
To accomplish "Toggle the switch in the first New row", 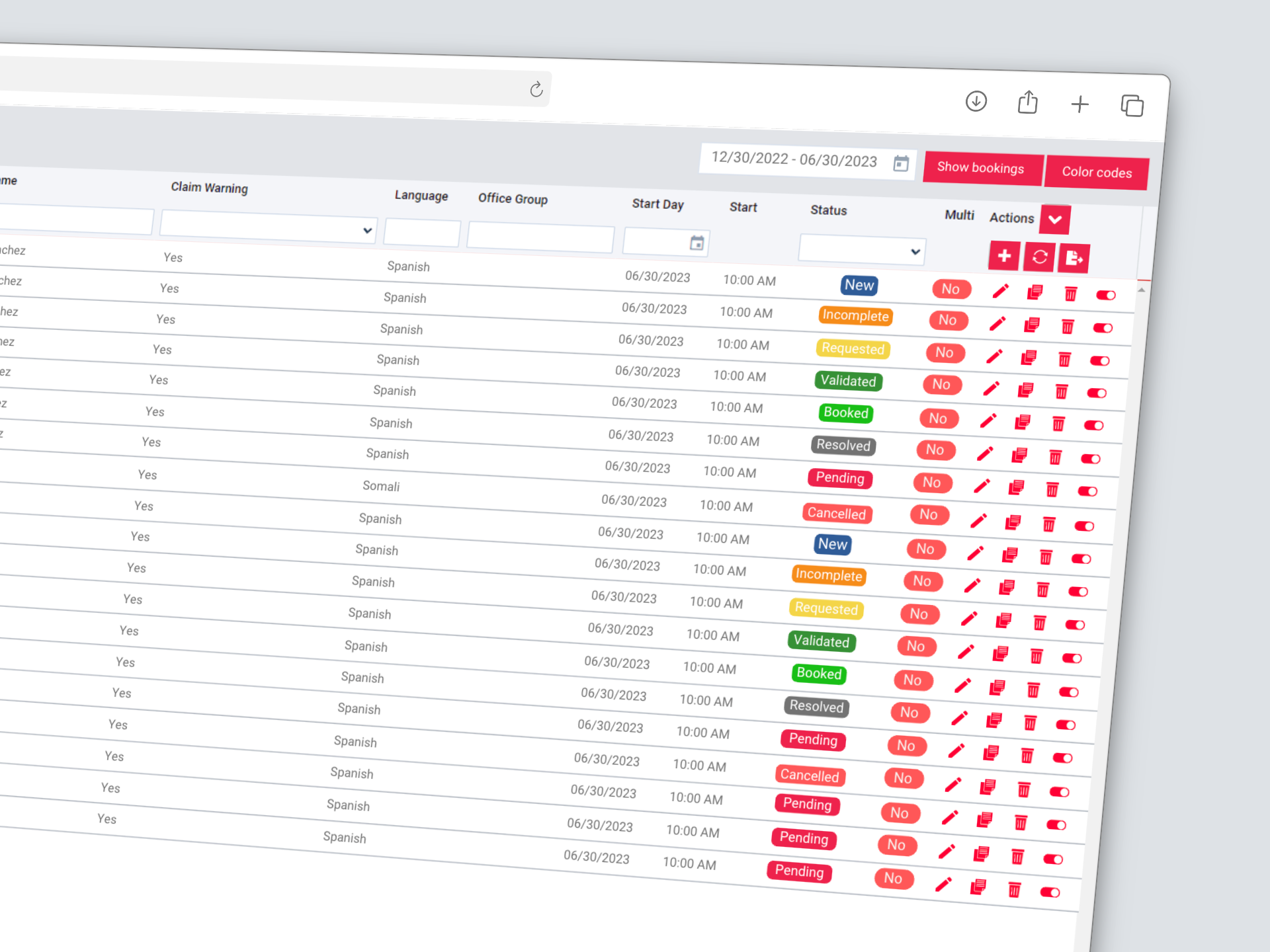I will [1106, 295].
